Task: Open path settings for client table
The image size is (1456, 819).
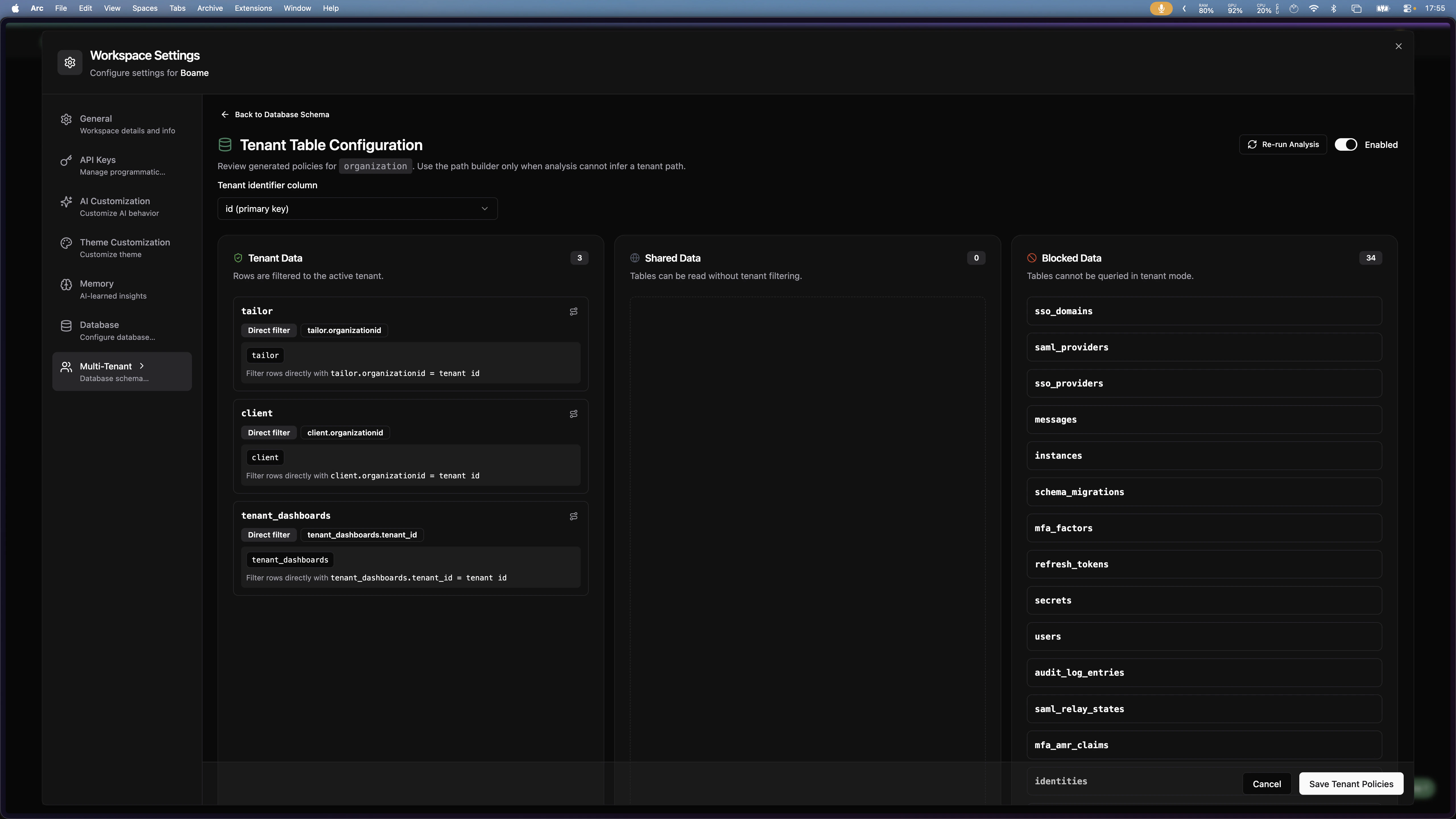Action: [574, 414]
